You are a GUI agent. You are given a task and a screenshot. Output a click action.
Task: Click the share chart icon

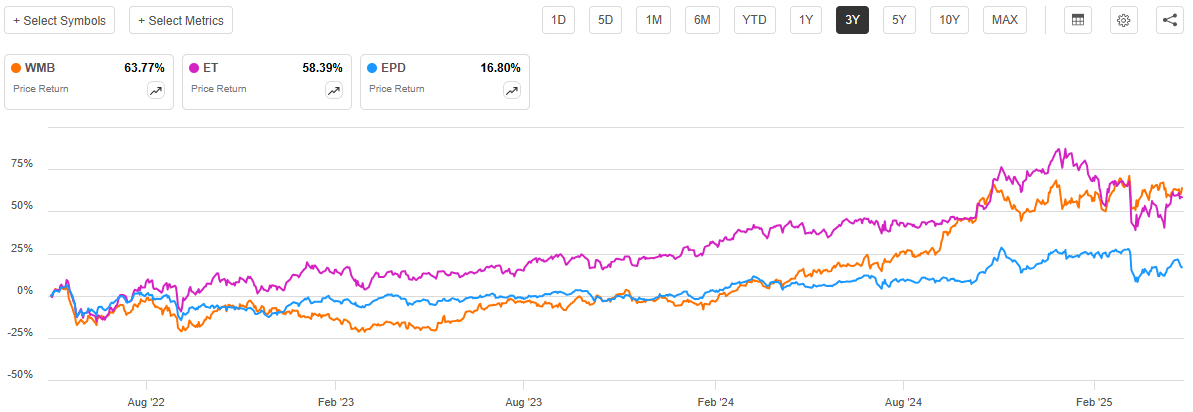(1170, 20)
